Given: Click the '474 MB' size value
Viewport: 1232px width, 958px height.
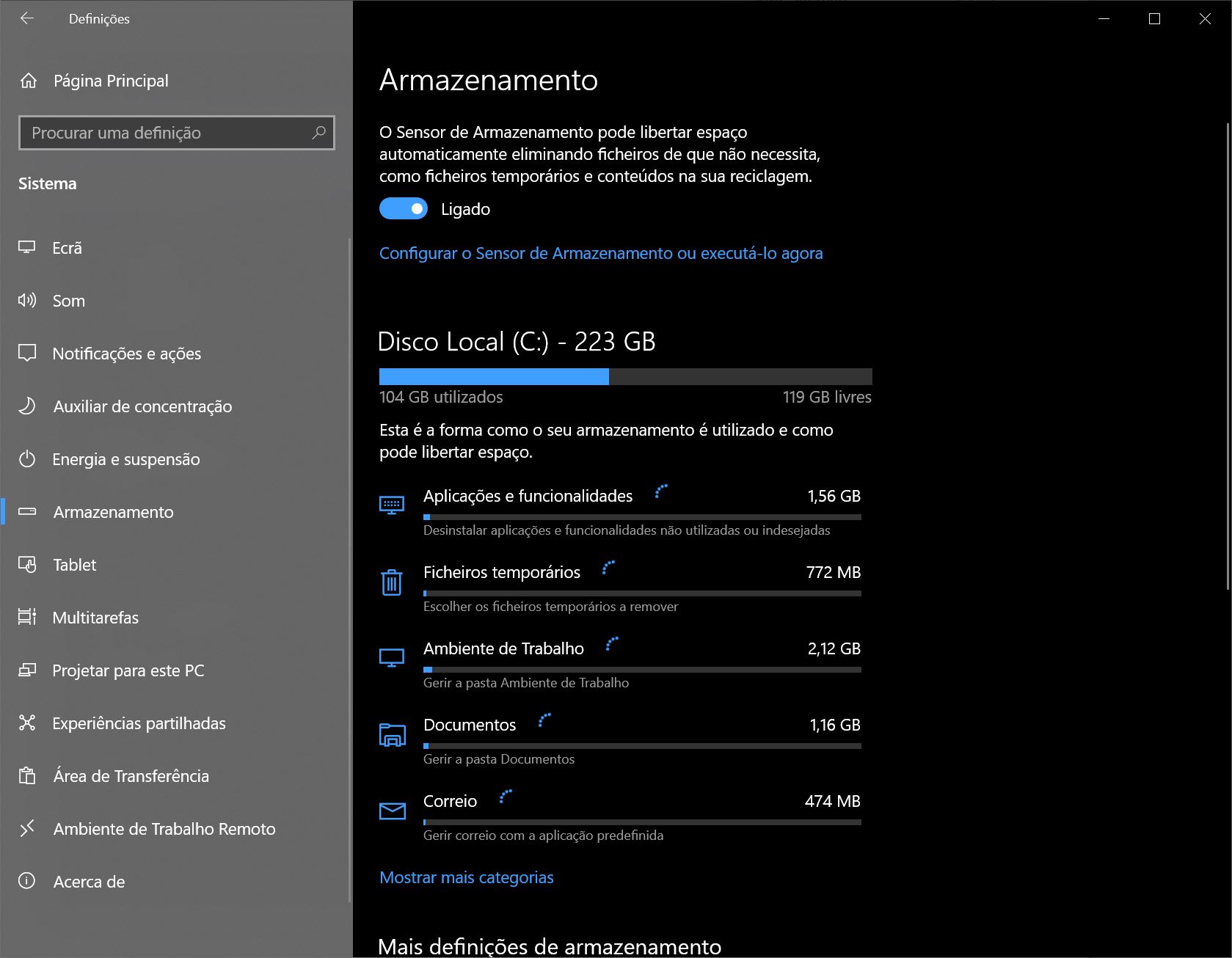Looking at the screenshot, I should pos(833,801).
